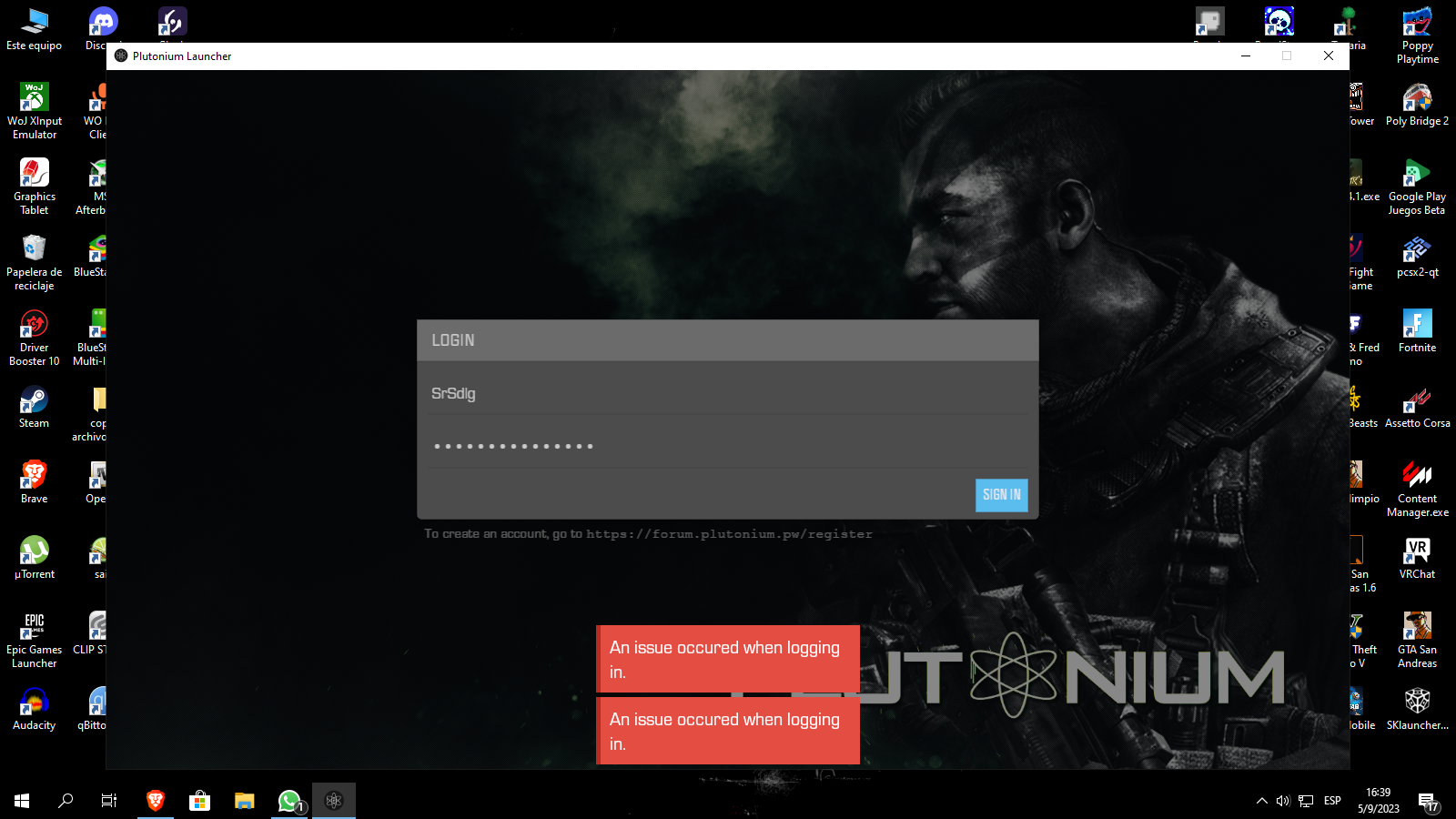This screenshot has height=819, width=1456.
Task: Show hidden system tray icons
Action: click(1261, 801)
